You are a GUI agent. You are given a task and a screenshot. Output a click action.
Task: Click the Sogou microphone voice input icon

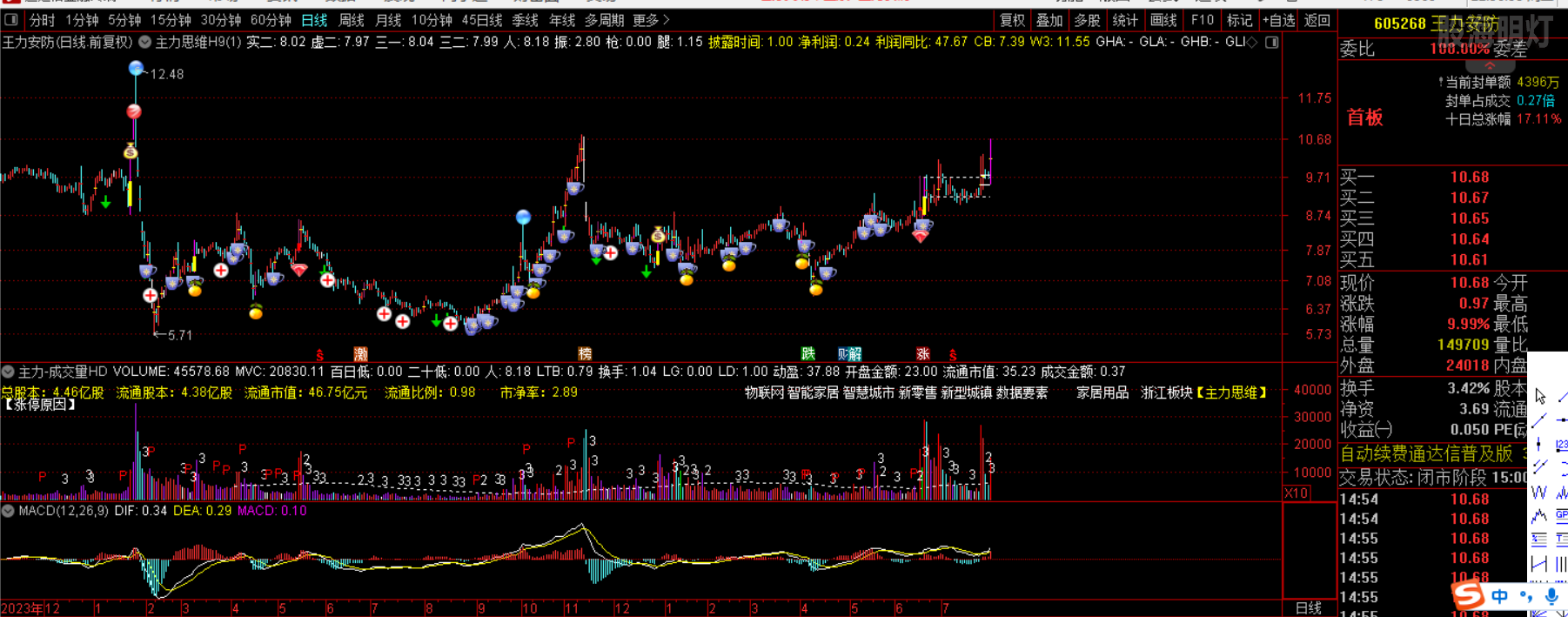click(x=1551, y=596)
